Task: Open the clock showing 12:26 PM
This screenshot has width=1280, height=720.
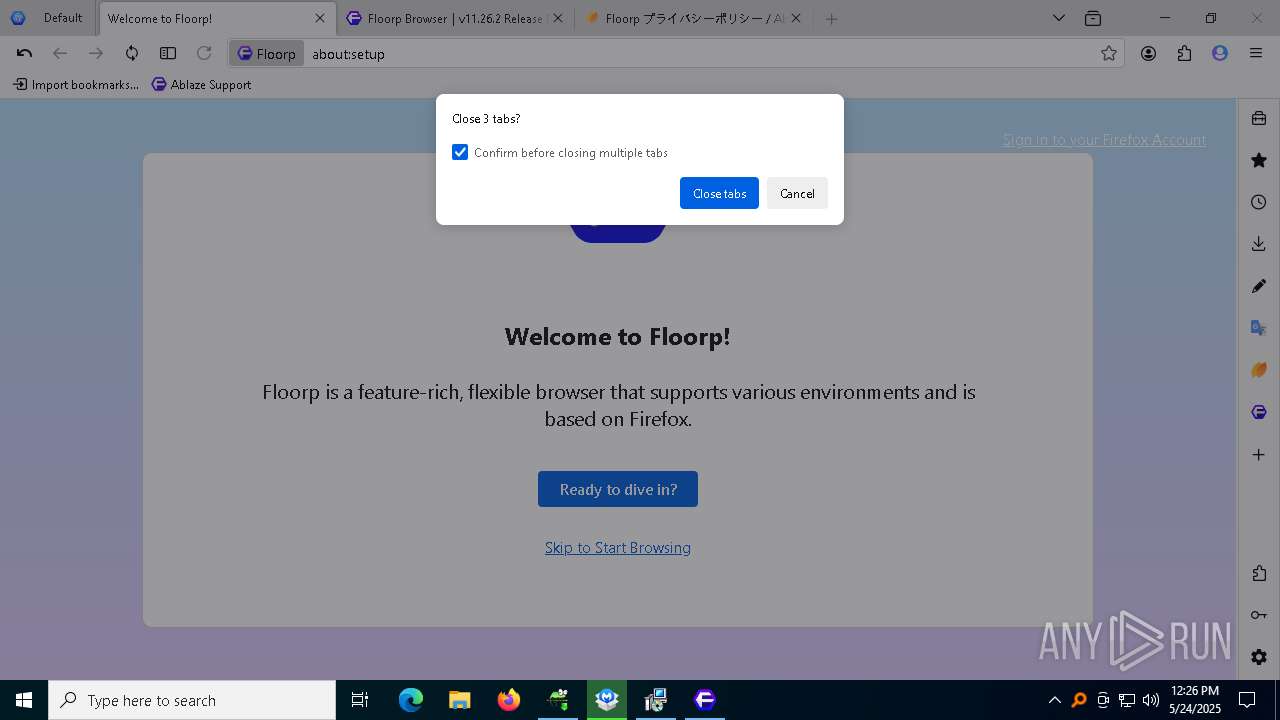Action: (1195, 700)
